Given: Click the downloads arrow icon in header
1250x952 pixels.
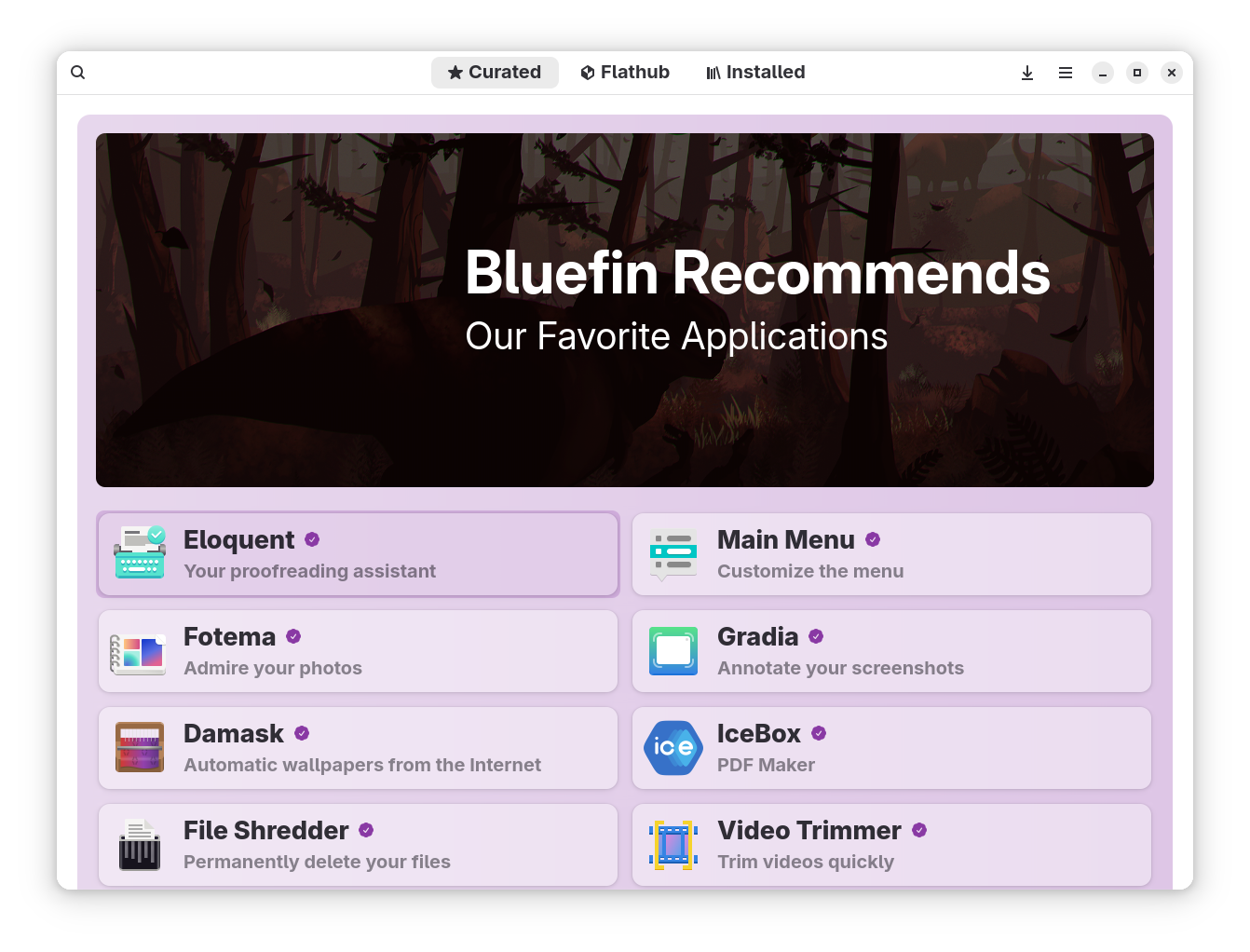Looking at the screenshot, I should 1027,73.
